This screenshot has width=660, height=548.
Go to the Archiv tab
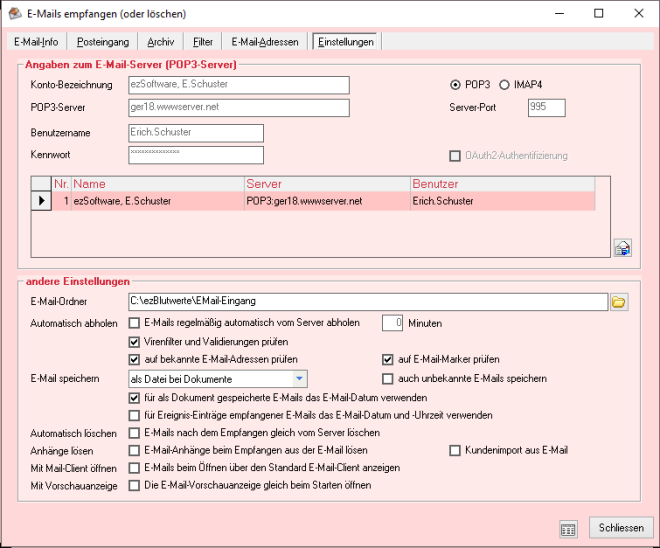160,42
